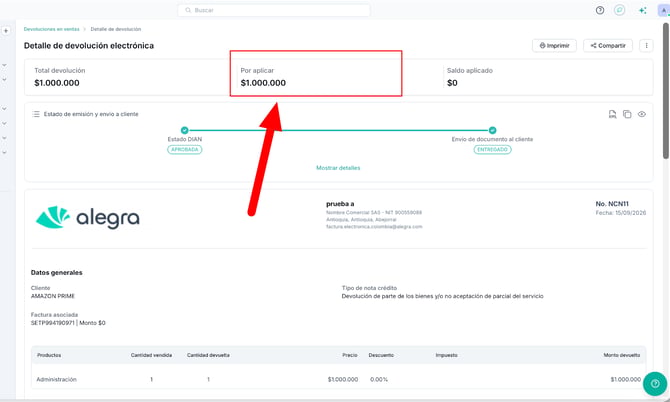
Task: Open the round help button at bottom right
Action: 655,384
